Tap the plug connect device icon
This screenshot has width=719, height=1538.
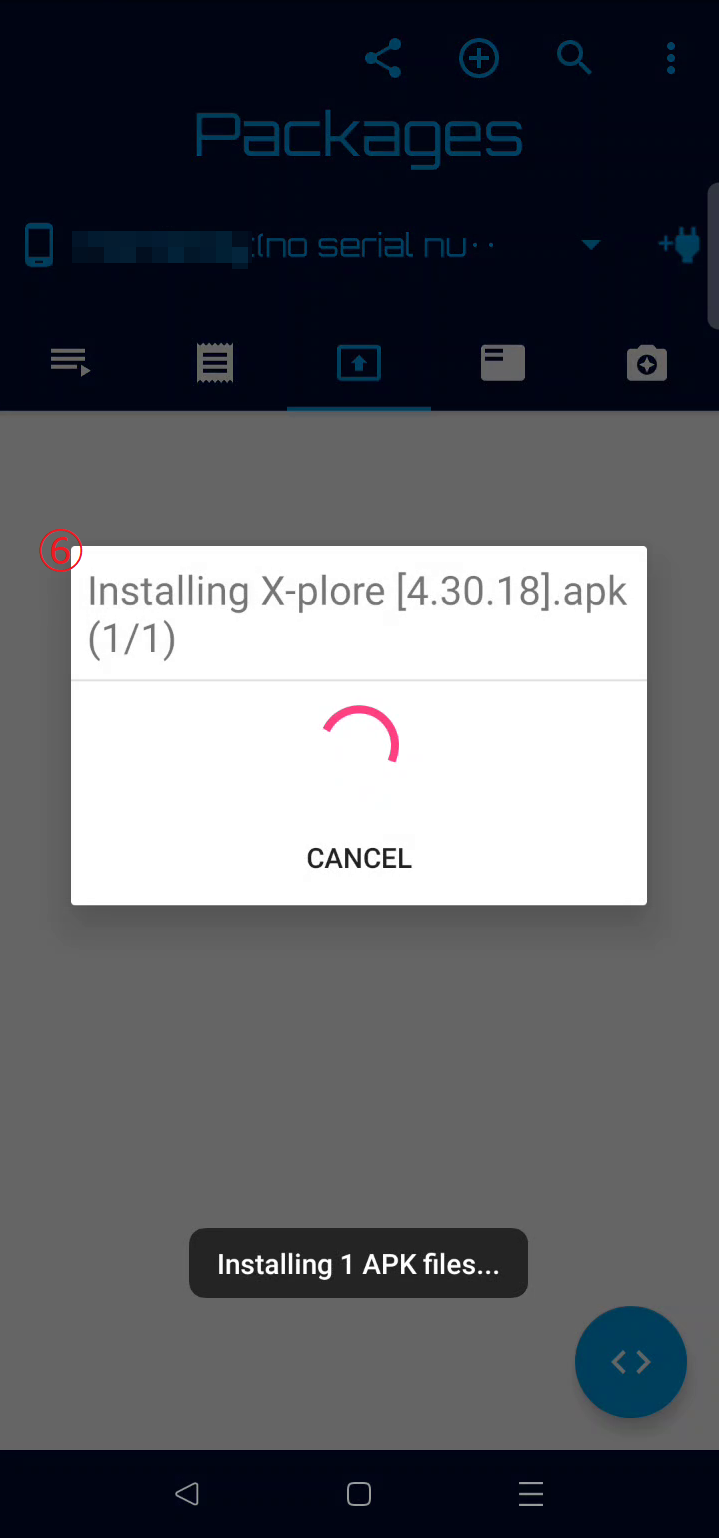click(x=679, y=244)
